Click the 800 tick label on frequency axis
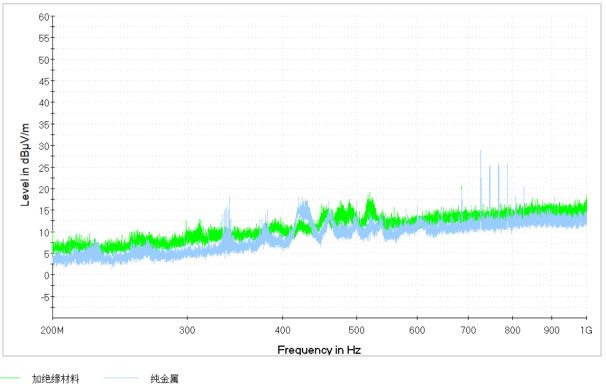 tap(512, 330)
